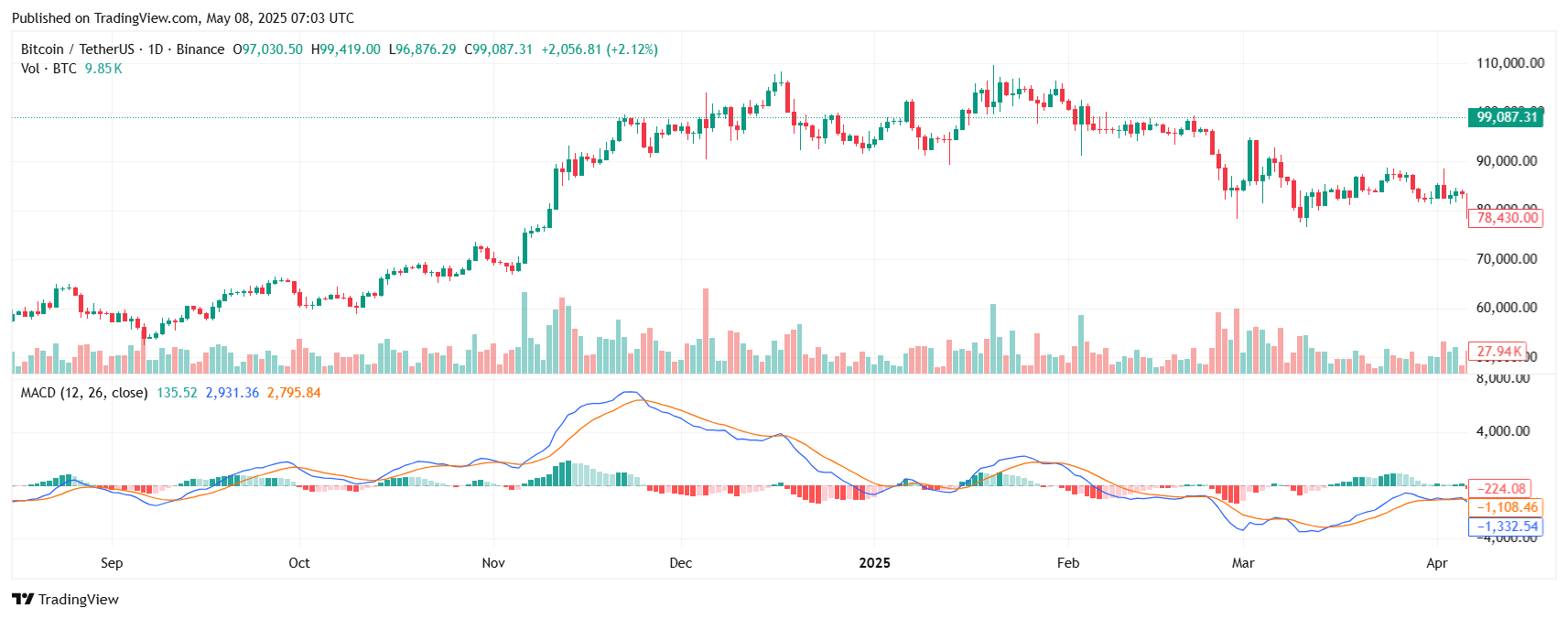
Task: Click the Sep label on the time axis
Action: click(112, 563)
